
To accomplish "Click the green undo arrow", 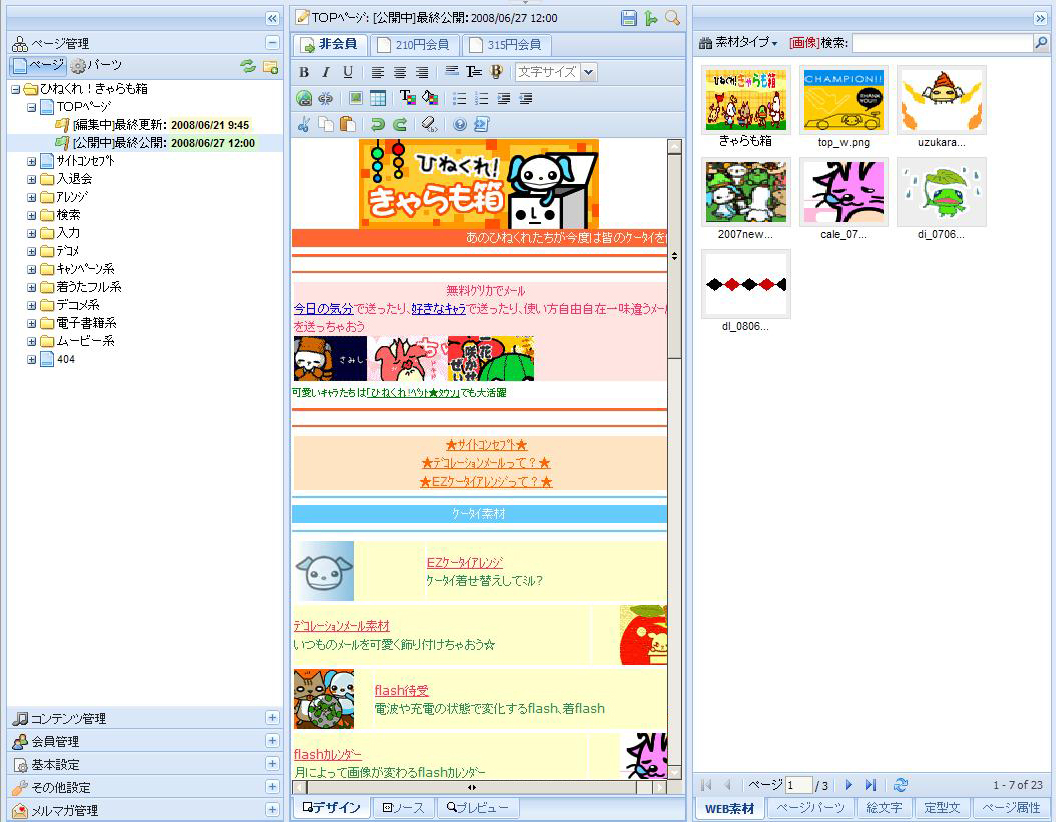I will (x=377, y=124).
